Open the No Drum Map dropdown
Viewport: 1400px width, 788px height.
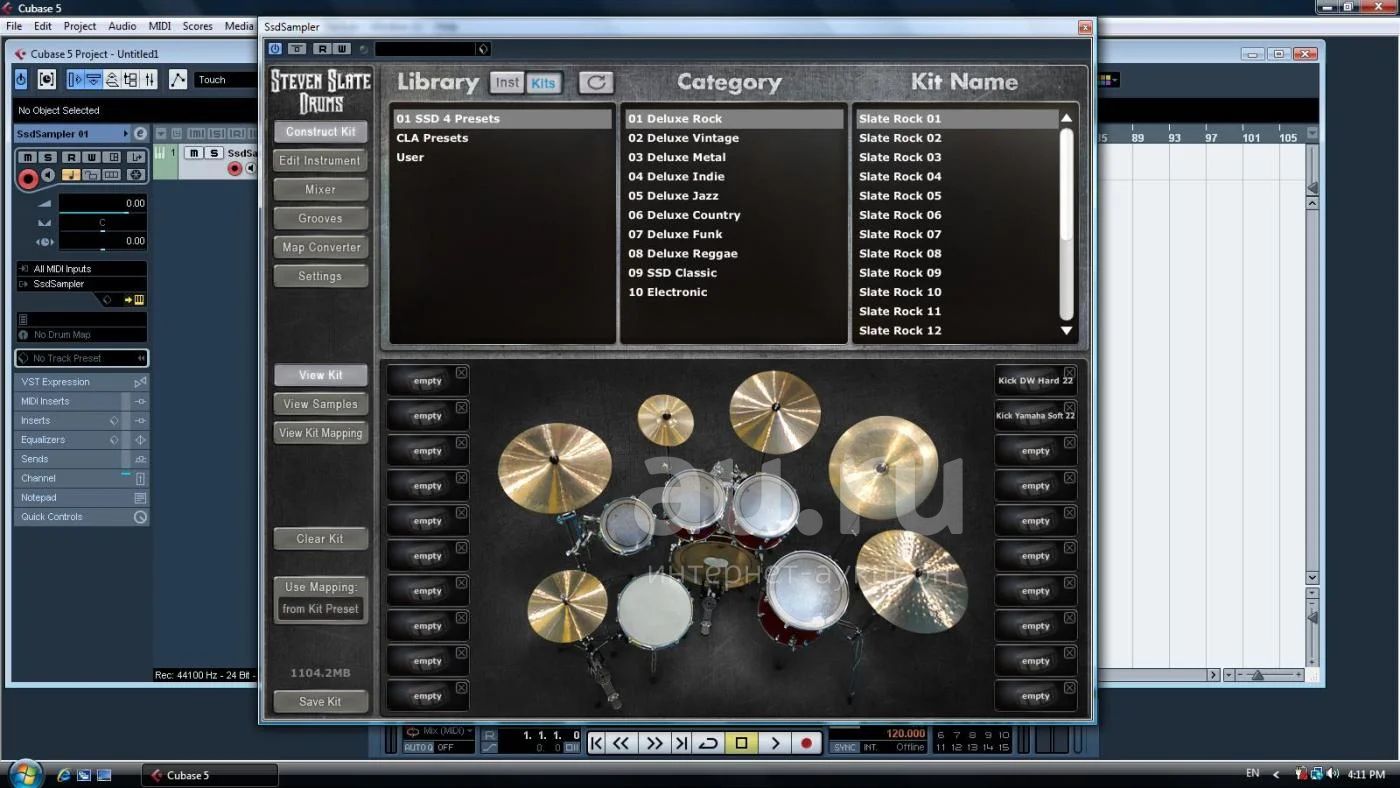pyautogui.click(x=81, y=335)
